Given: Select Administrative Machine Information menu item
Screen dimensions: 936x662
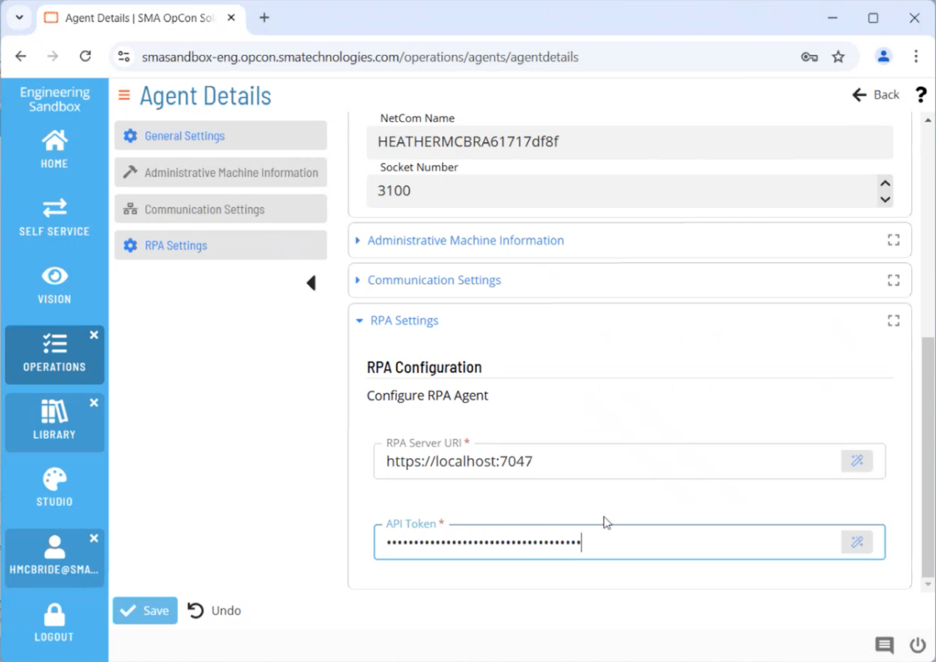Looking at the screenshot, I should [221, 173].
